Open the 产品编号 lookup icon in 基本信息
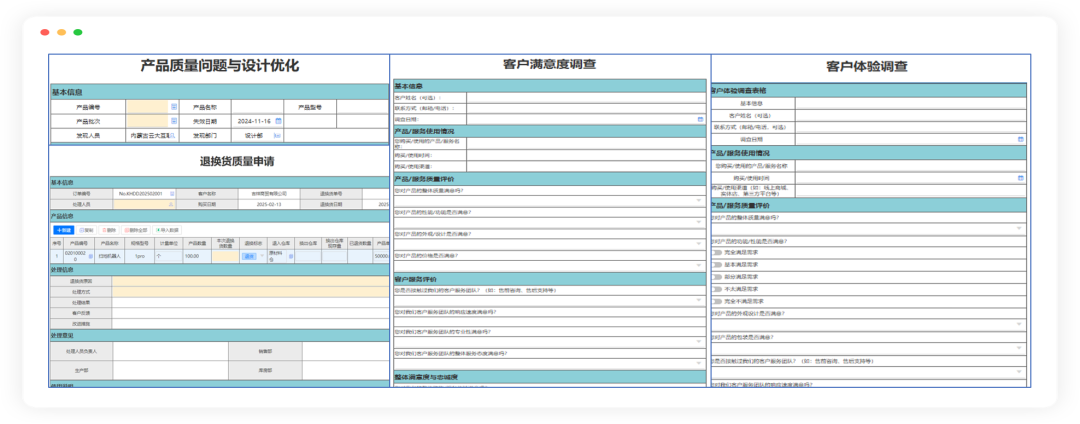1080x424 pixels. 174,107
